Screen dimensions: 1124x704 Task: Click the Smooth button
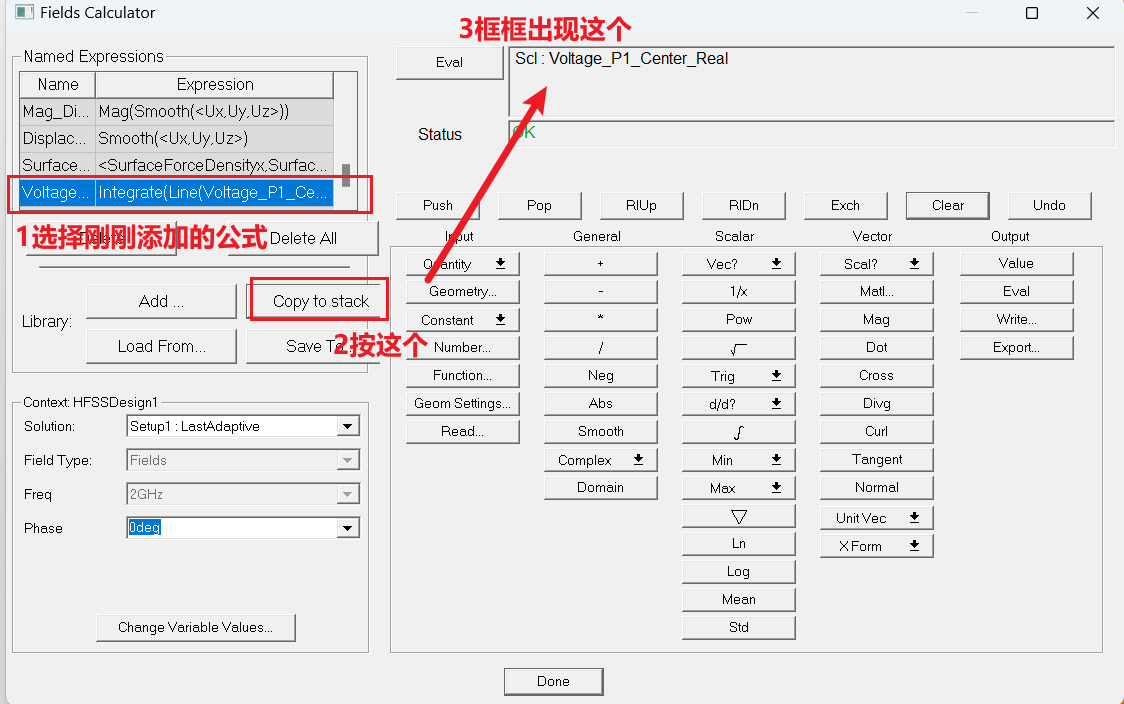click(x=601, y=432)
